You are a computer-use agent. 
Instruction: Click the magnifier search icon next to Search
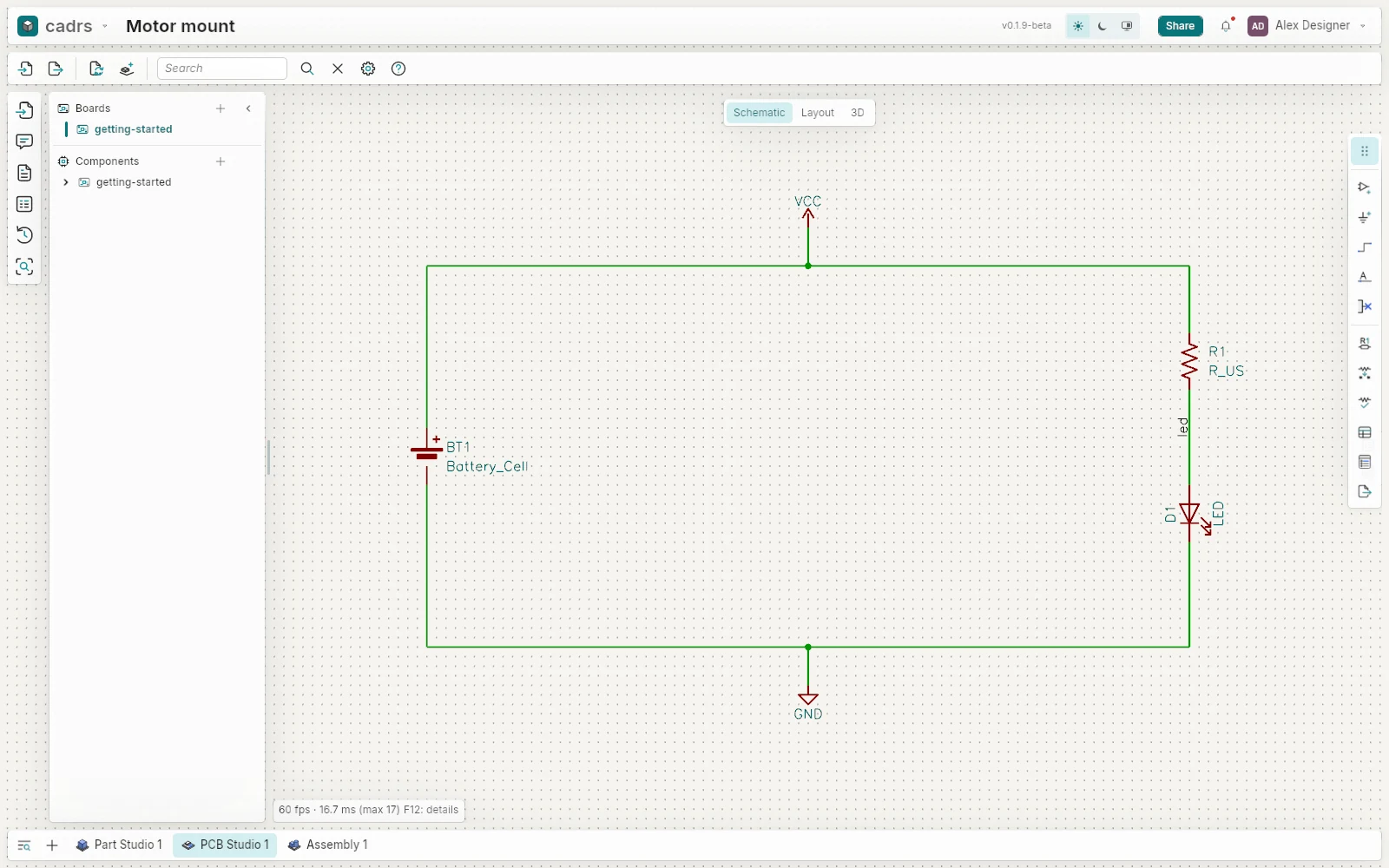coord(307,69)
